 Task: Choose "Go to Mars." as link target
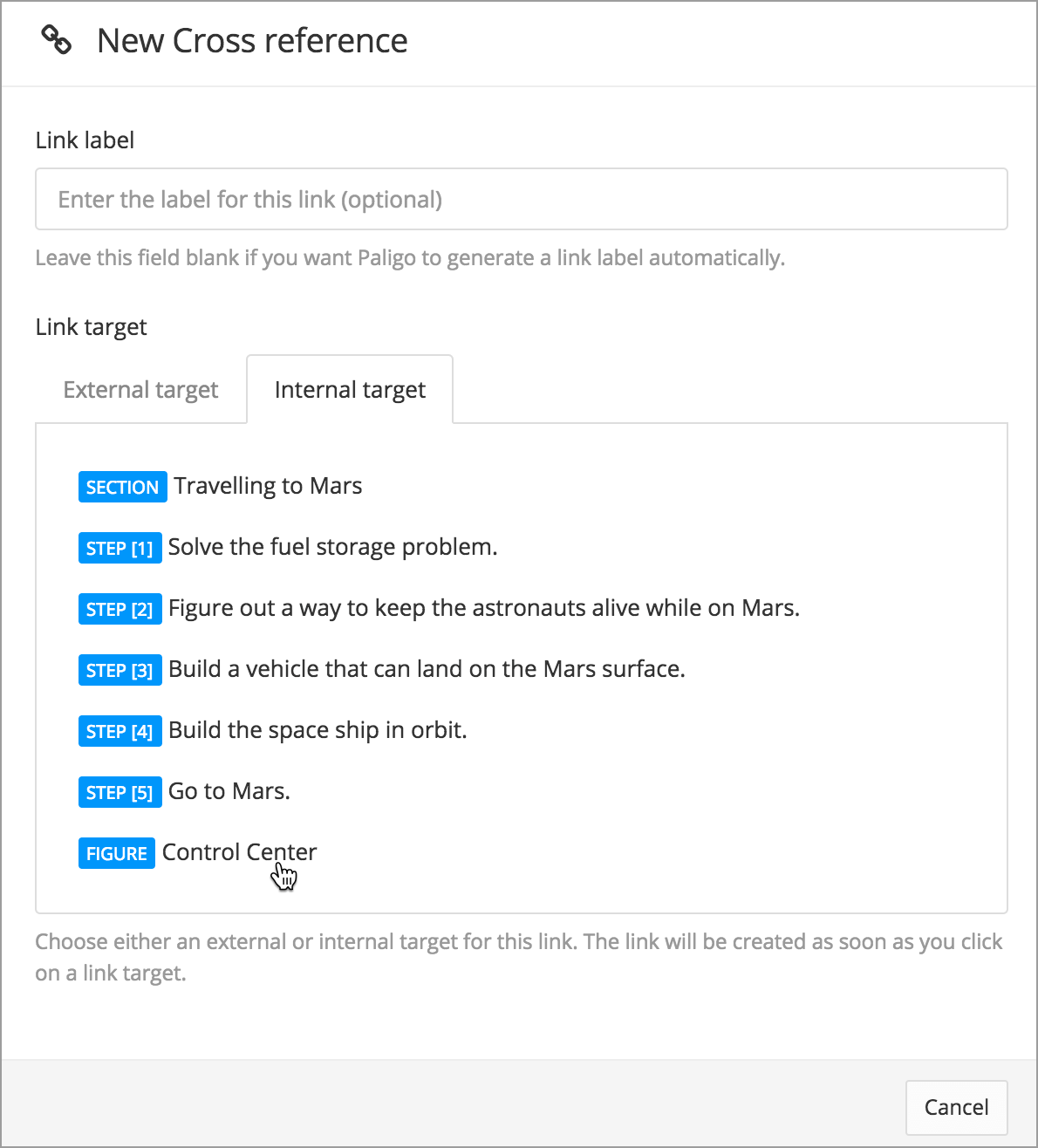tap(229, 791)
